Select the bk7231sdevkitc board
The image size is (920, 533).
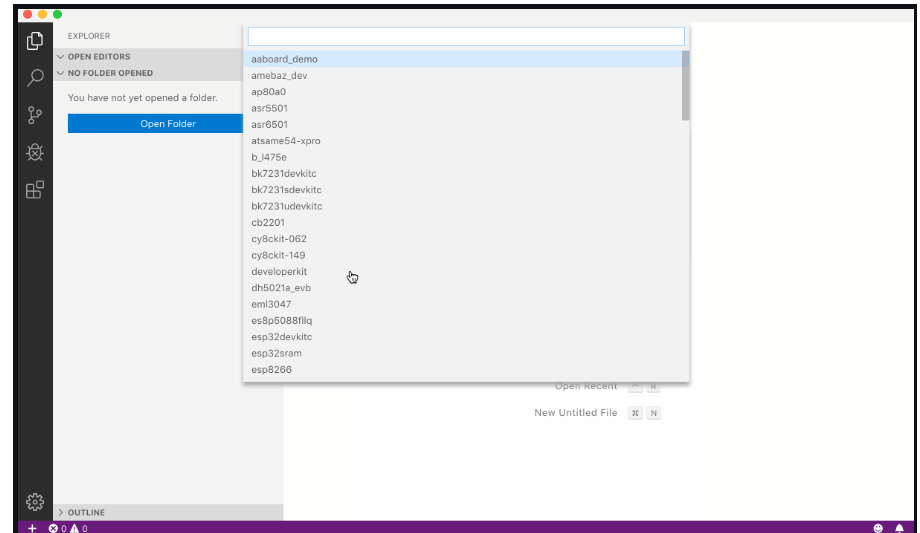(462, 190)
